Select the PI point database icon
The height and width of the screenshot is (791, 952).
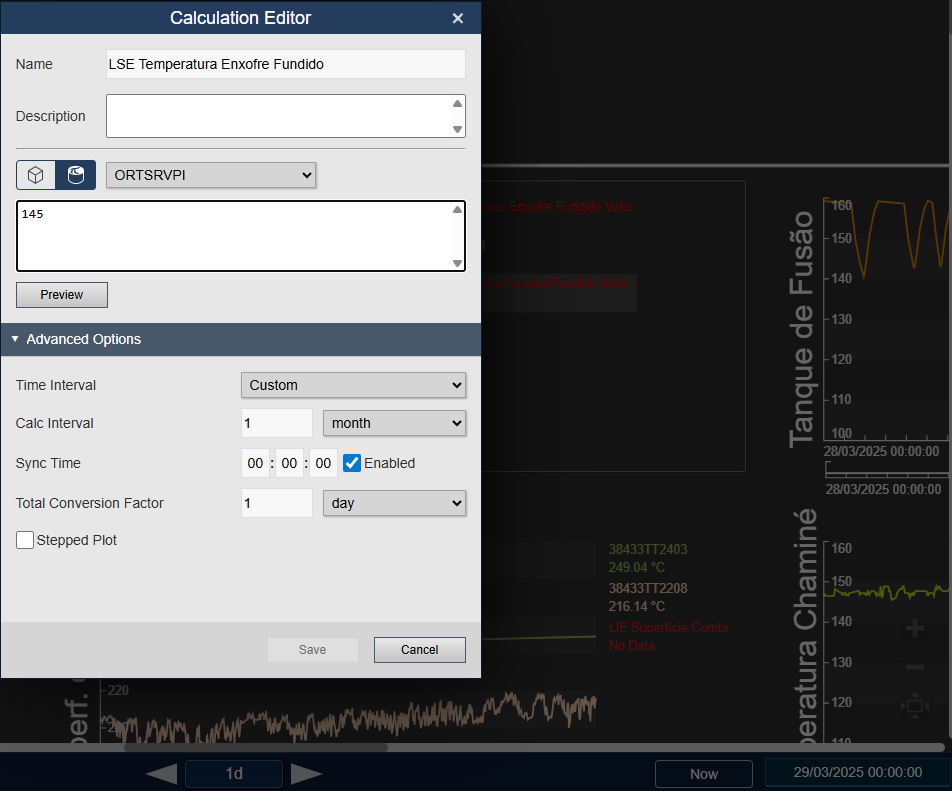click(76, 175)
